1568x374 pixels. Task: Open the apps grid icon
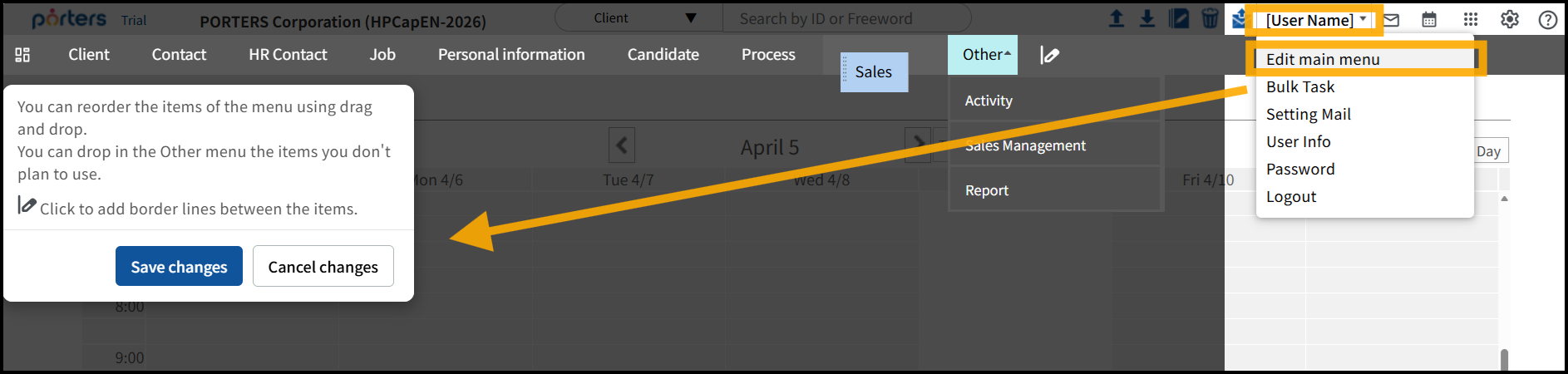coord(1471,20)
